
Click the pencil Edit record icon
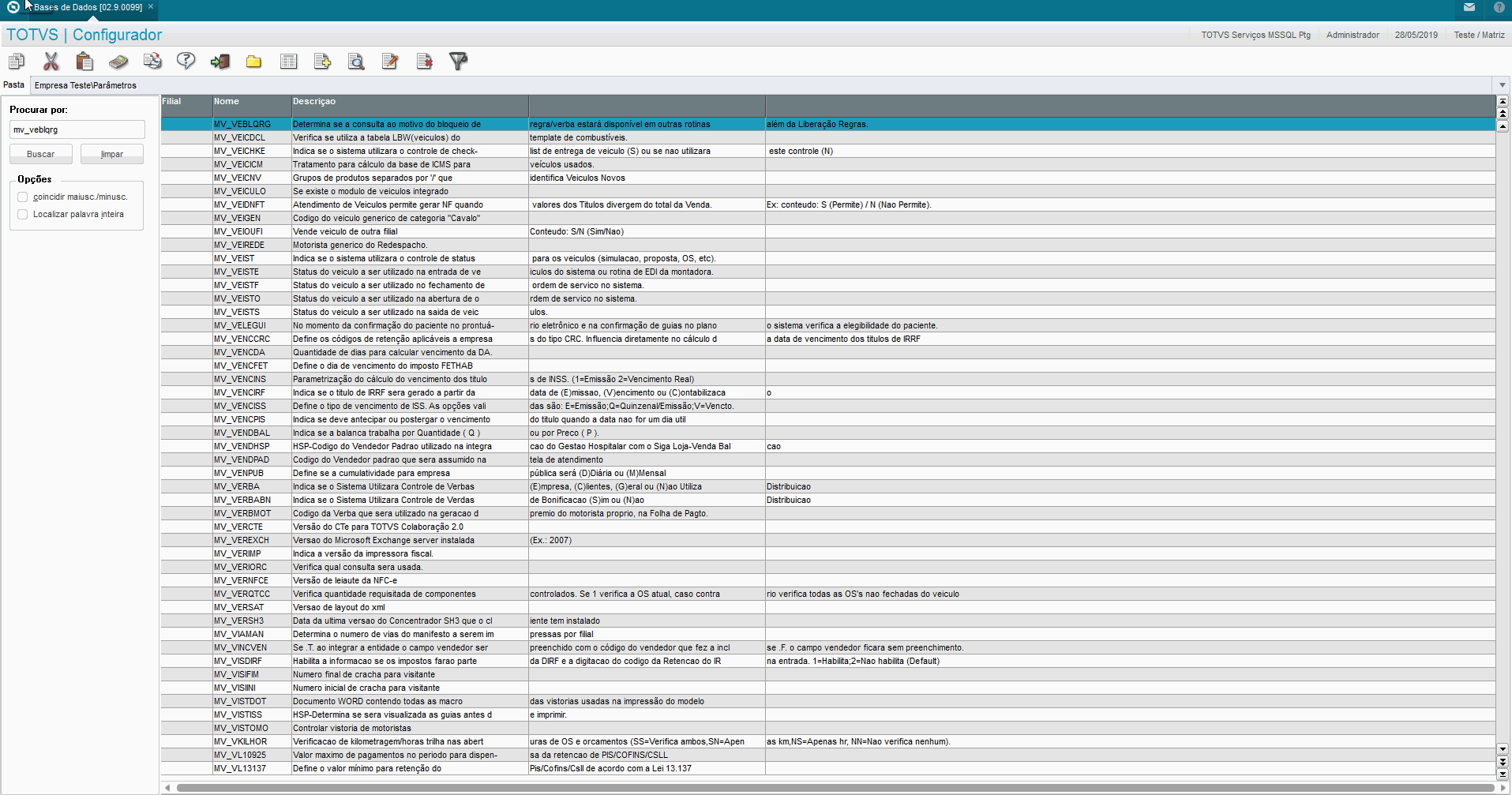390,61
